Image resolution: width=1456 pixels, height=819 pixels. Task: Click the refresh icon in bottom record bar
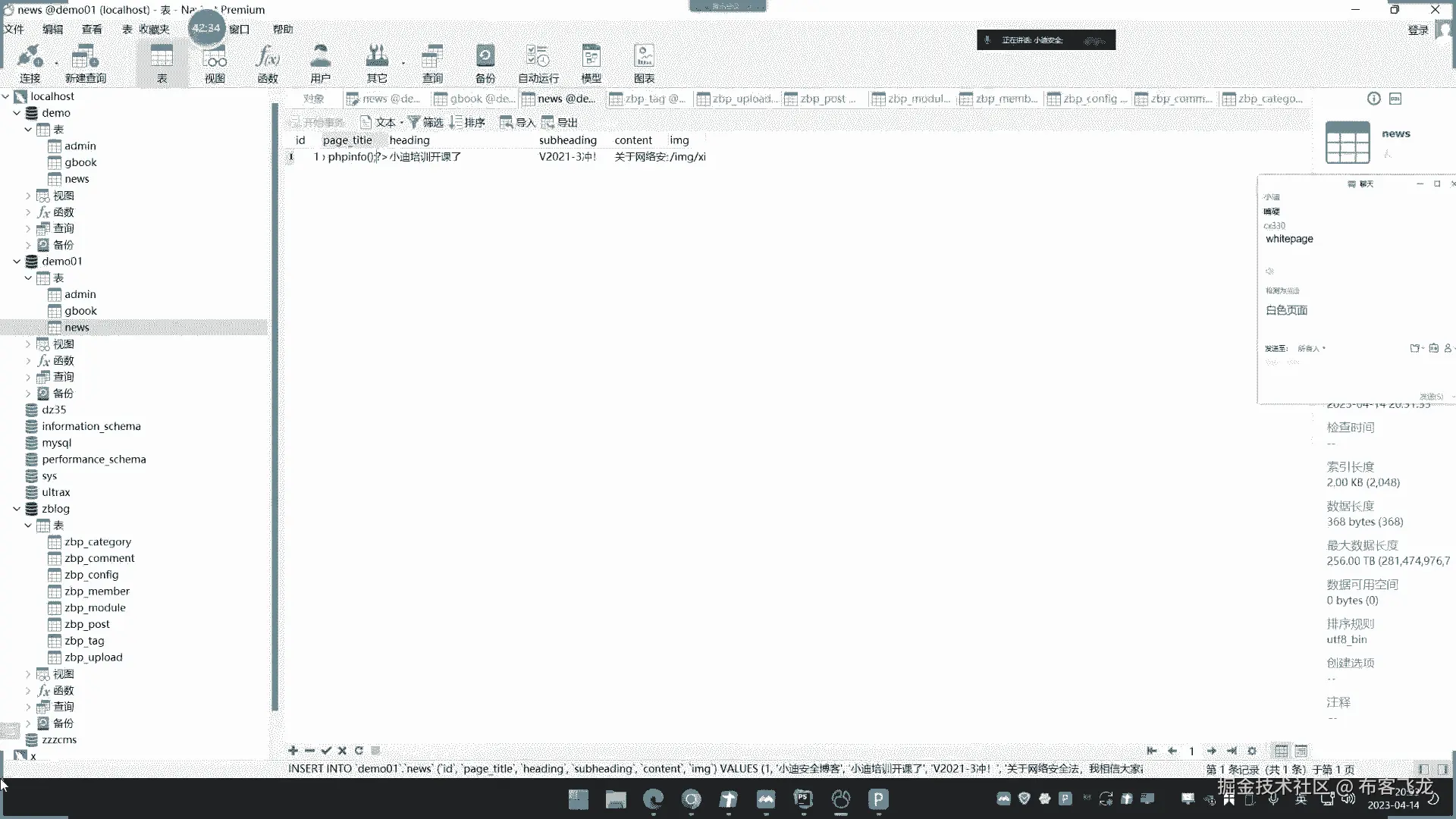[359, 751]
